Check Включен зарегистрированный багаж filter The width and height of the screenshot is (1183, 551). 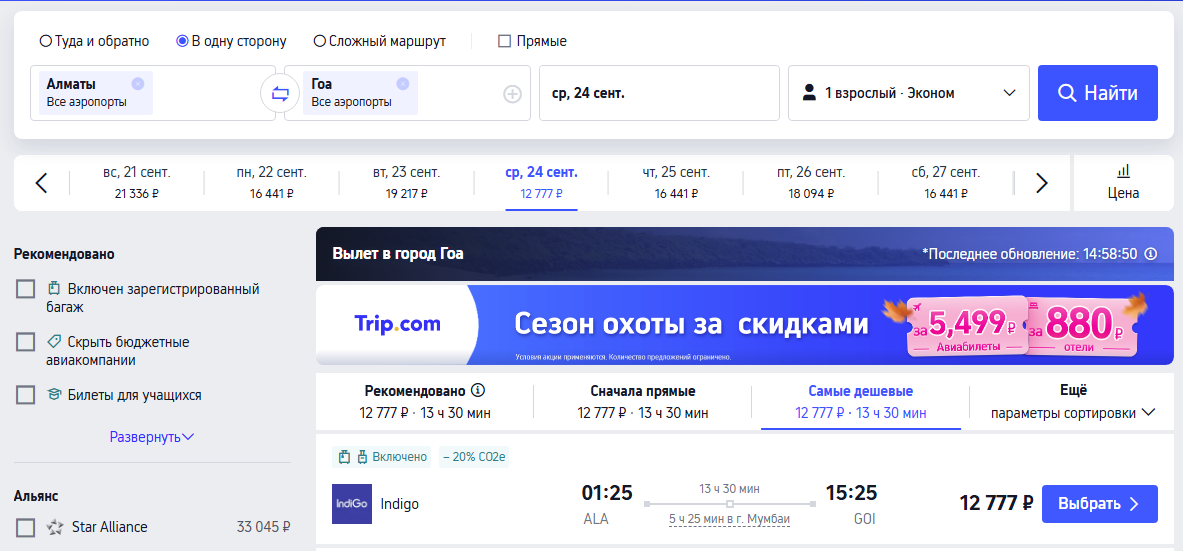pos(26,289)
